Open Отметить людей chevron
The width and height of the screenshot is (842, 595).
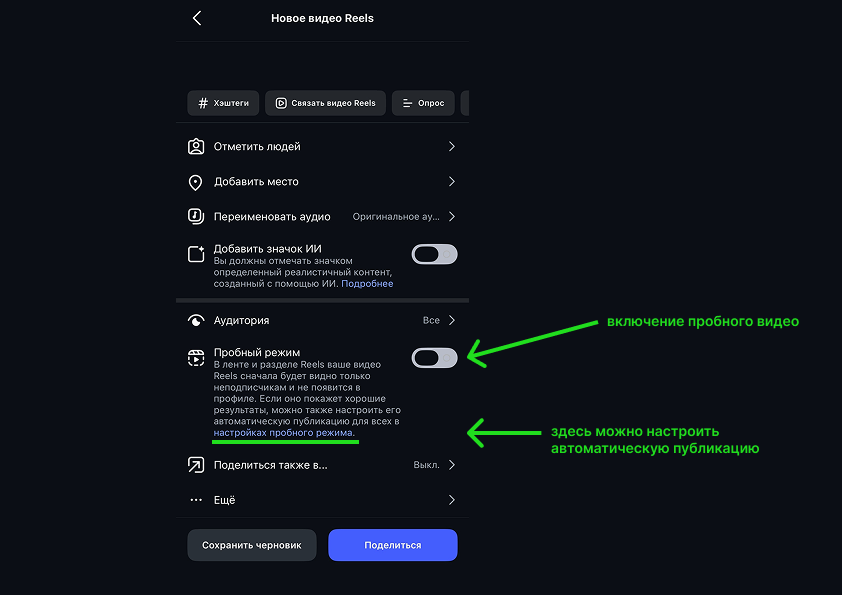(452, 147)
